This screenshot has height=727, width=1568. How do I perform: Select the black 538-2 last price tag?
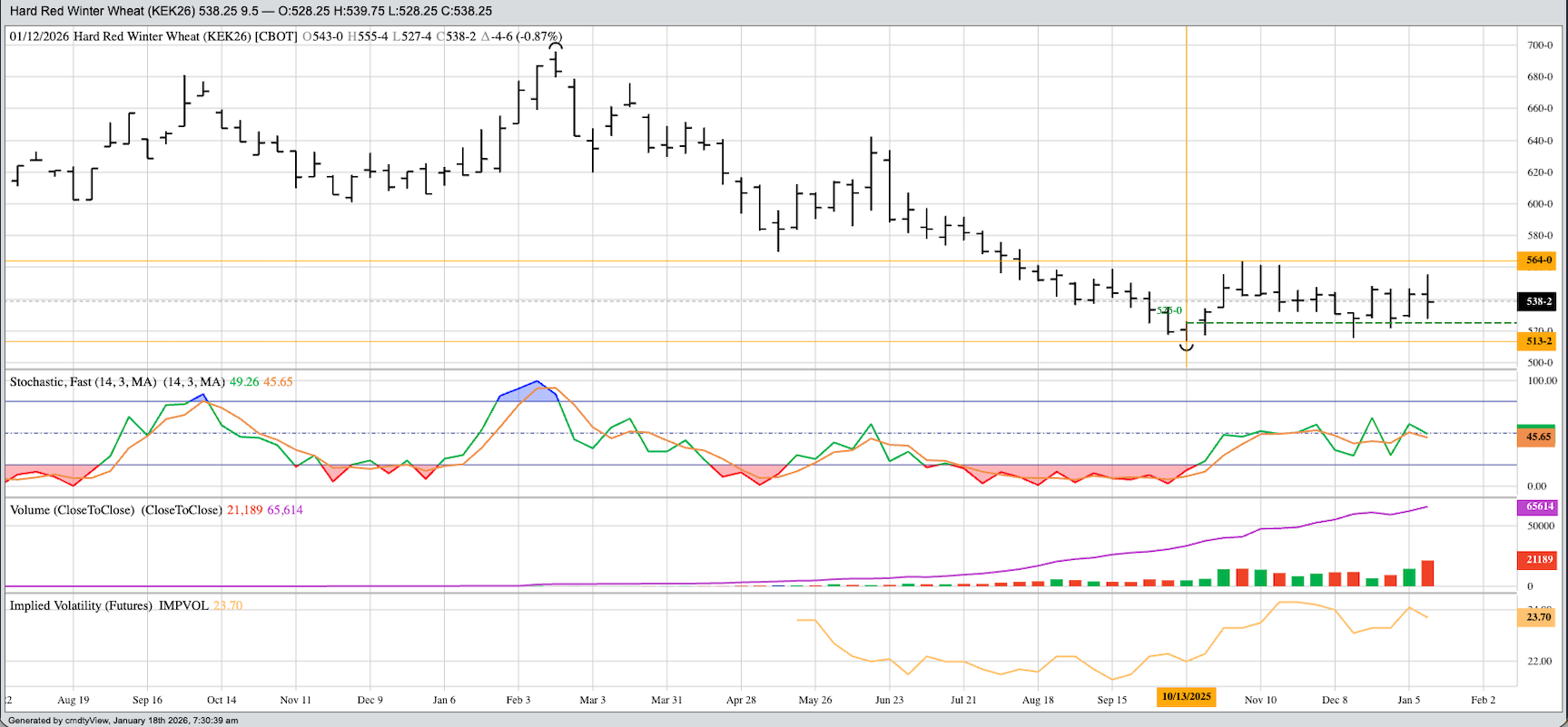click(x=1538, y=301)
